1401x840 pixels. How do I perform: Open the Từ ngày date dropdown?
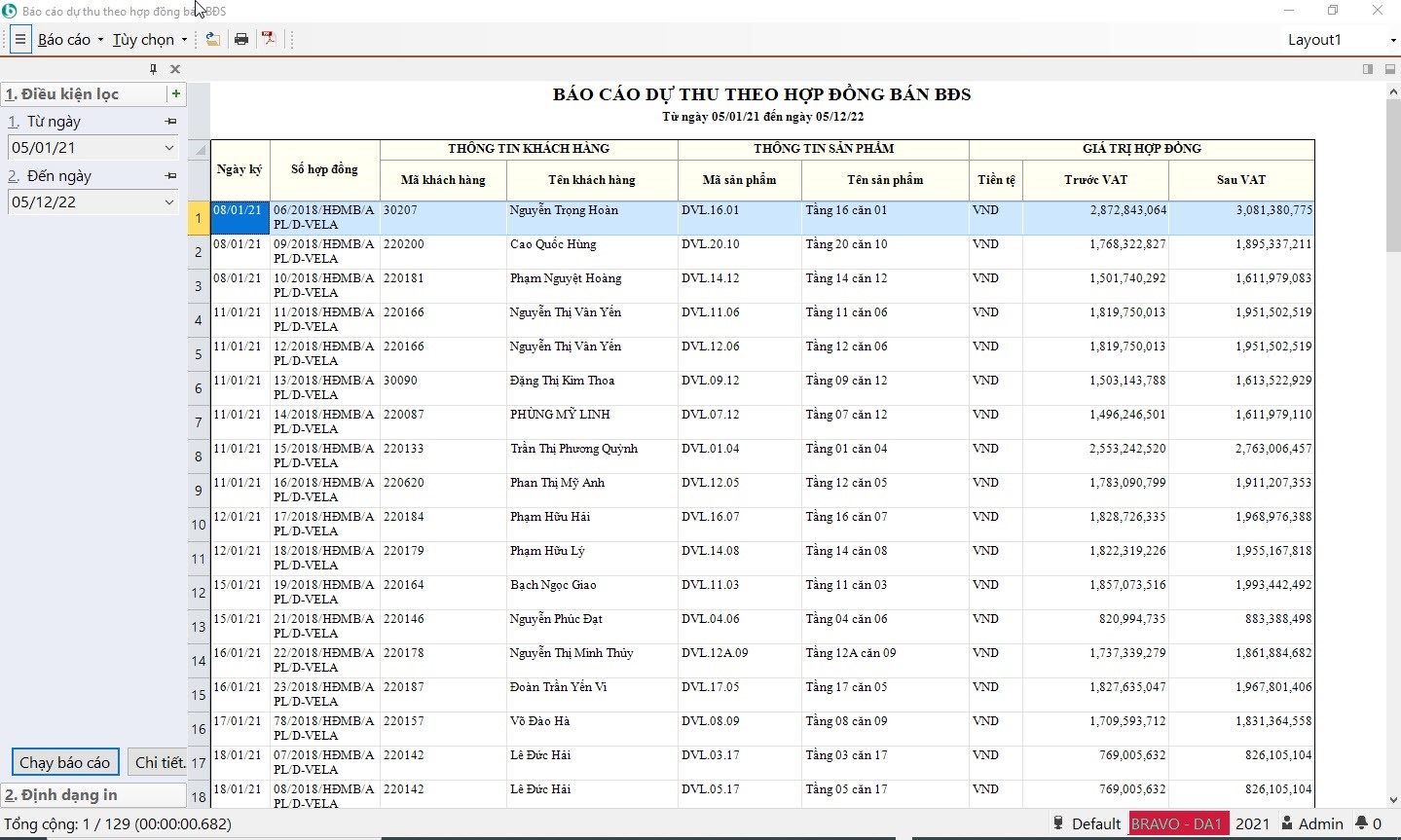169,148
